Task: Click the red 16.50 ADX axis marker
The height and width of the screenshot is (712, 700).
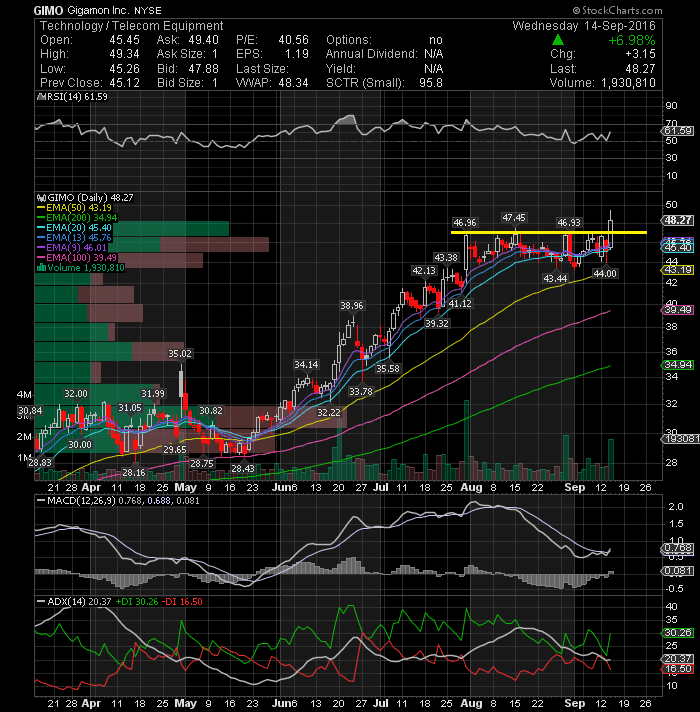Action: [x=678, y=668]
